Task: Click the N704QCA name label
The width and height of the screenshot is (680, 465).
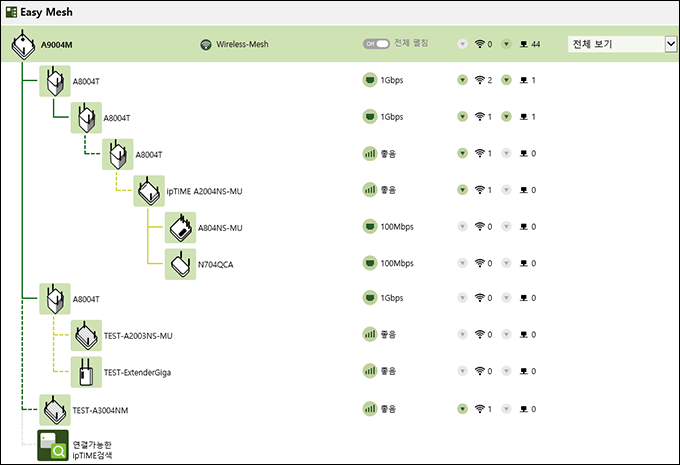Action: (x=216, y=265)
